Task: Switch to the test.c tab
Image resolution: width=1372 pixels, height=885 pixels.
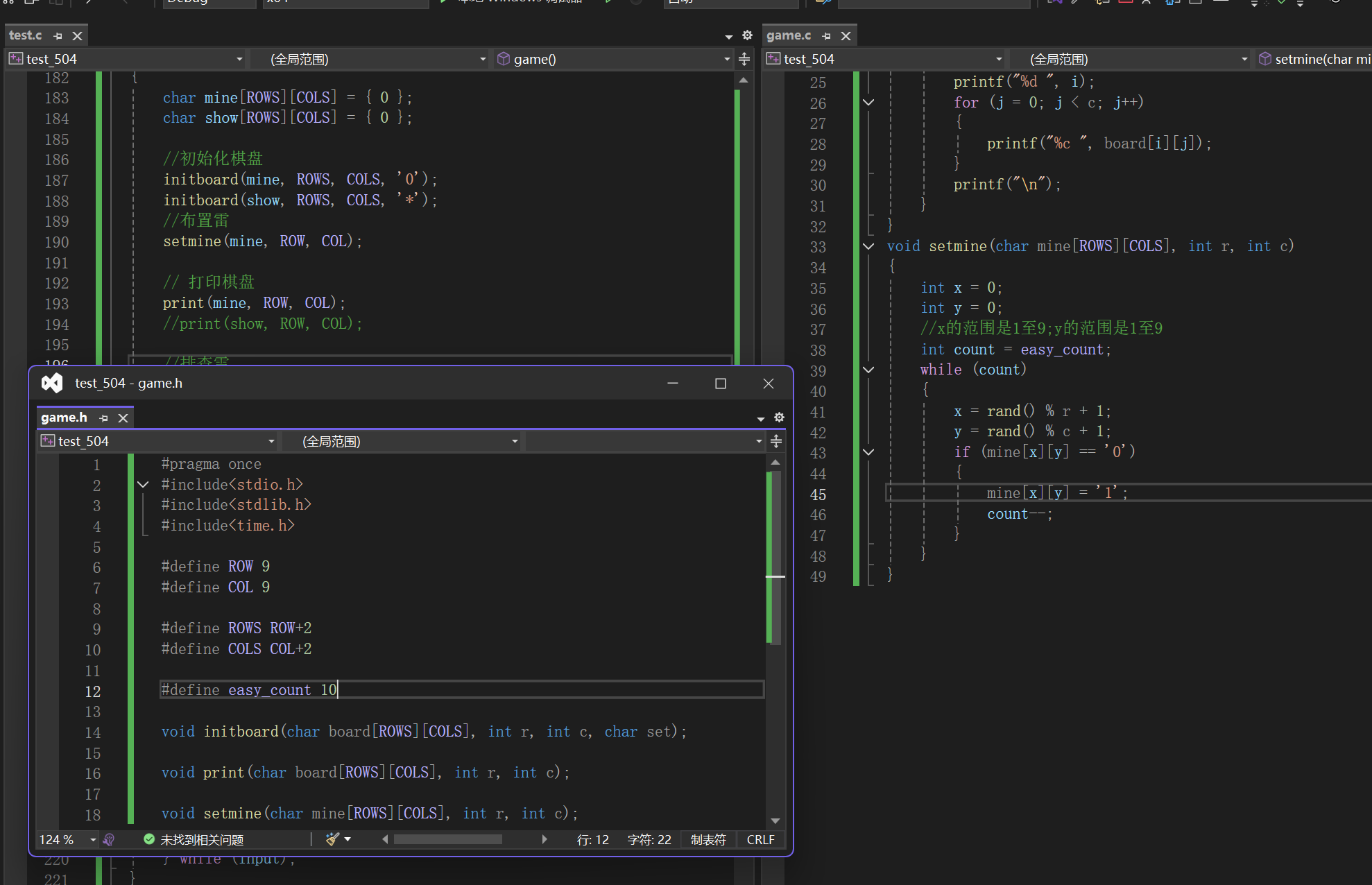Action: pyautogui.click(x=26, y=35)
